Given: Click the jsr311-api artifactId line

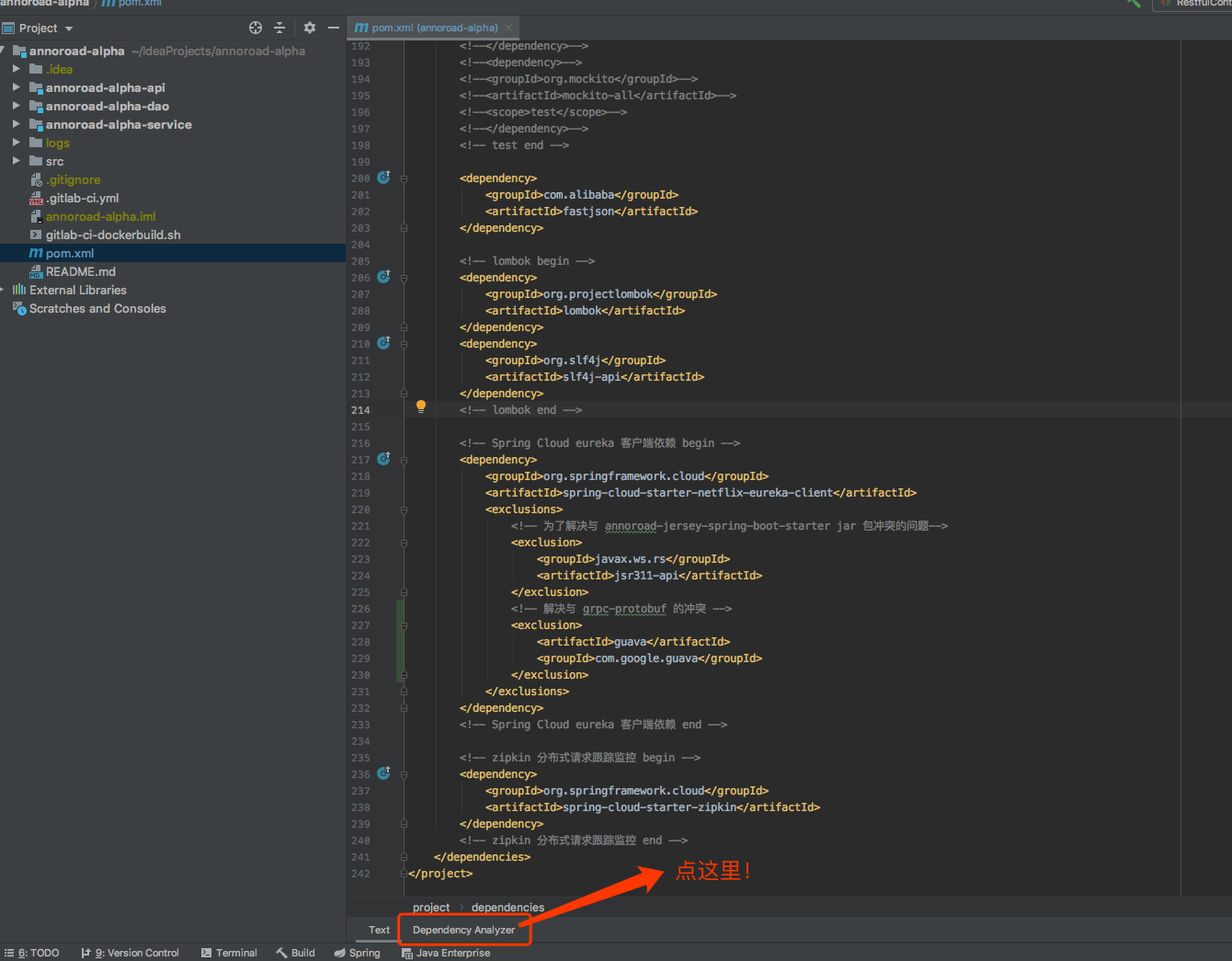Looking at the screenshot, I should click(x=649, y=576).
